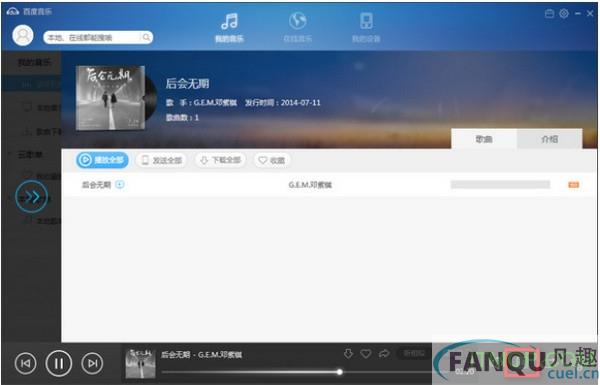Click Send All to device button

coord(161,160)
